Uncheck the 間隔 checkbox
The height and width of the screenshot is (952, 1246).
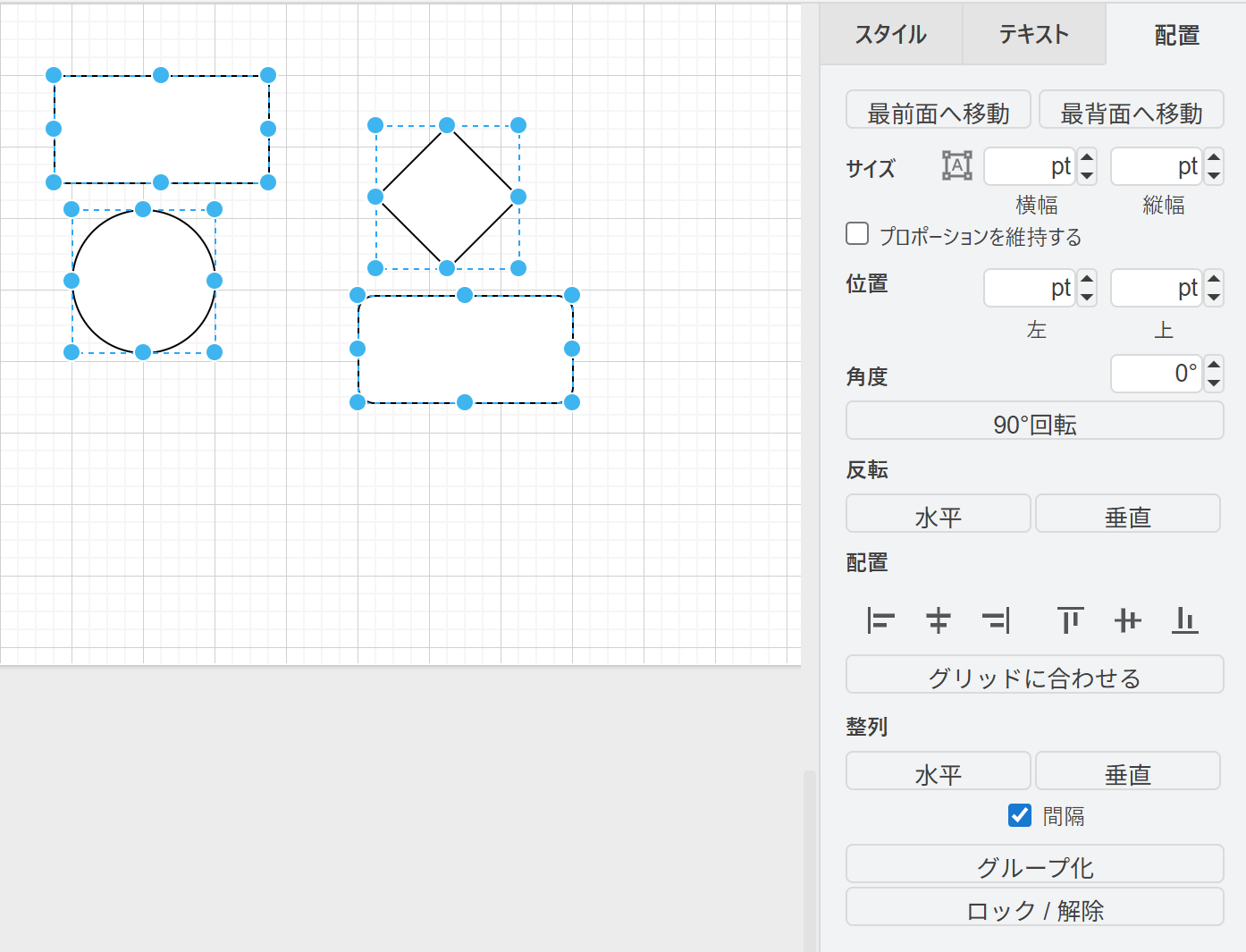pyautogui.click(x=1020, y=815)
